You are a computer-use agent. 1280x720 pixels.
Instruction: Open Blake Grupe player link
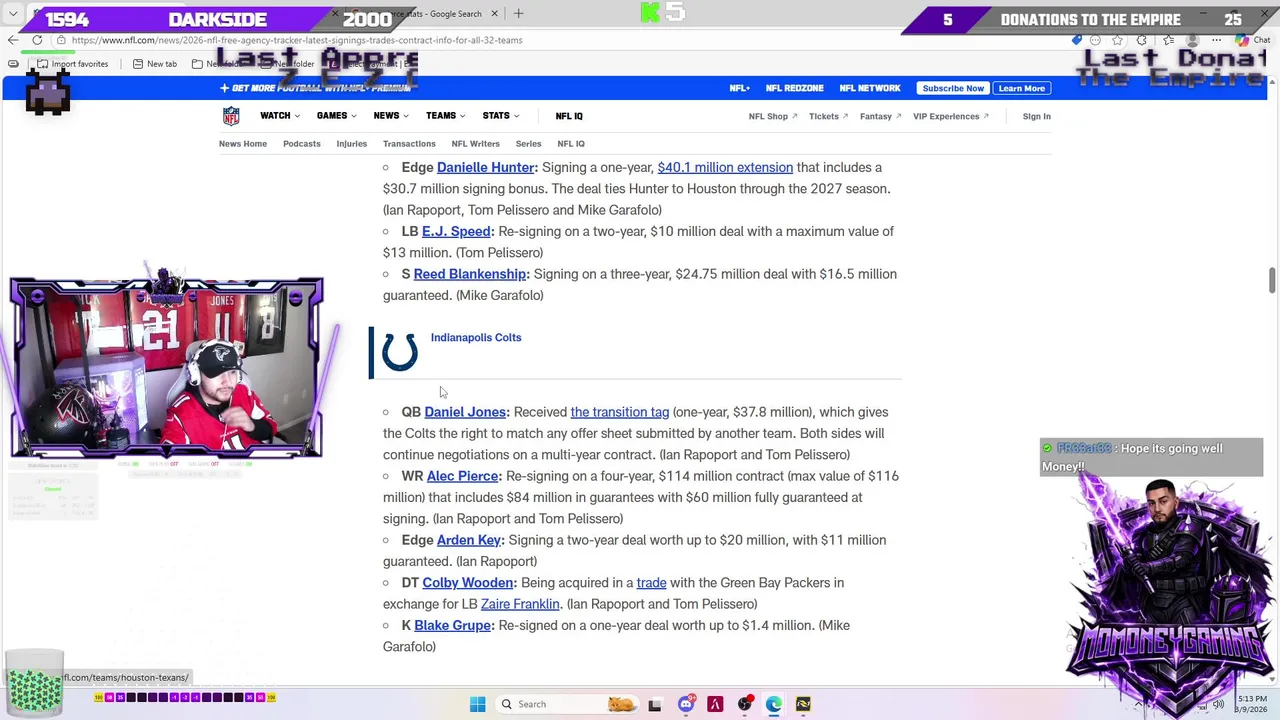(452, 625)
